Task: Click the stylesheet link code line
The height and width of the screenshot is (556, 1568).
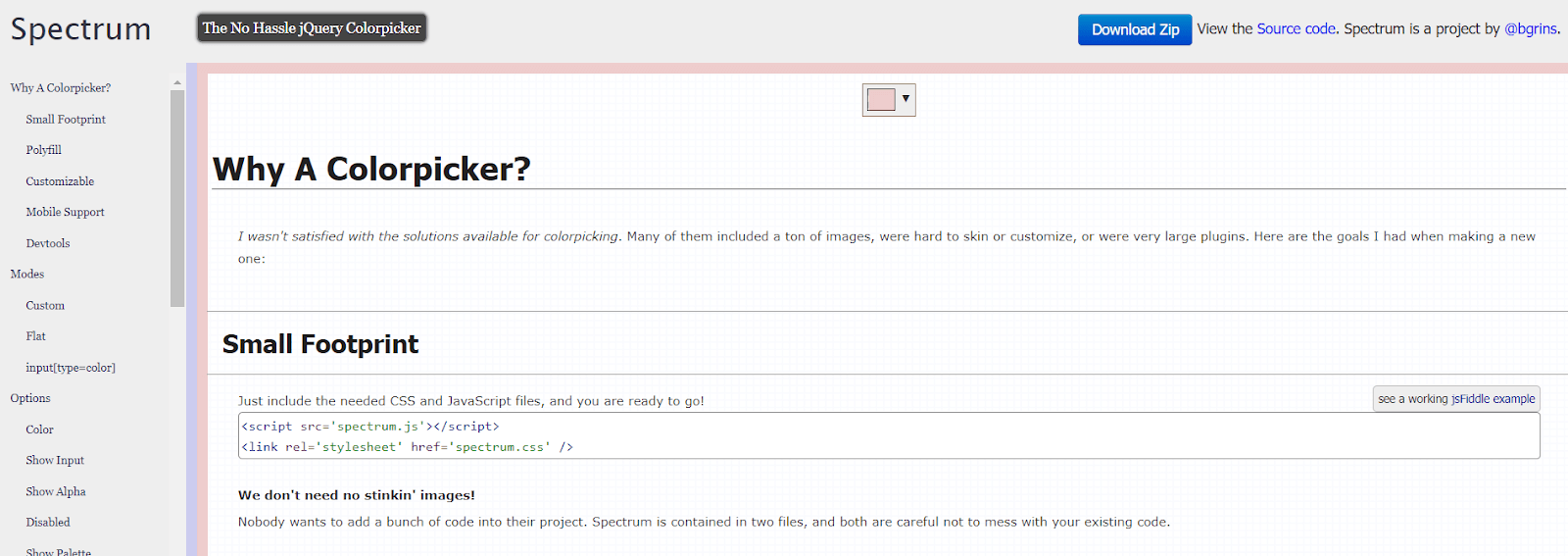Action: (x=408, y=447)
